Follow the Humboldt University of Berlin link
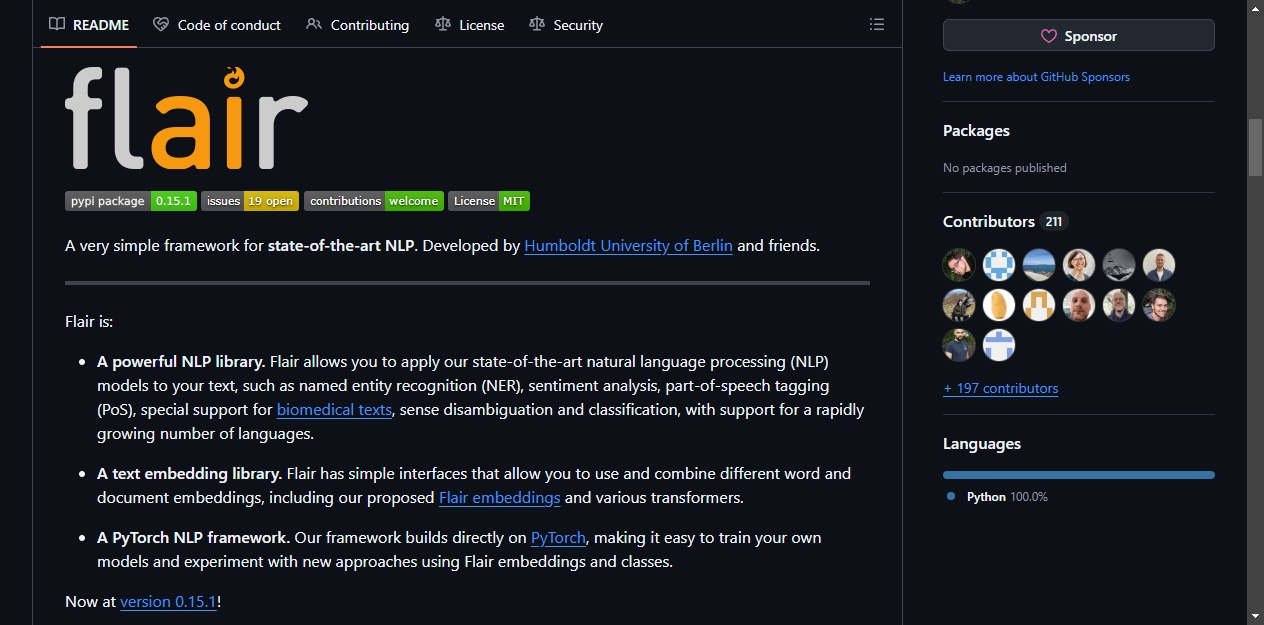The height and width of the screenshot is (625, 1264). [x=628, y=245]
